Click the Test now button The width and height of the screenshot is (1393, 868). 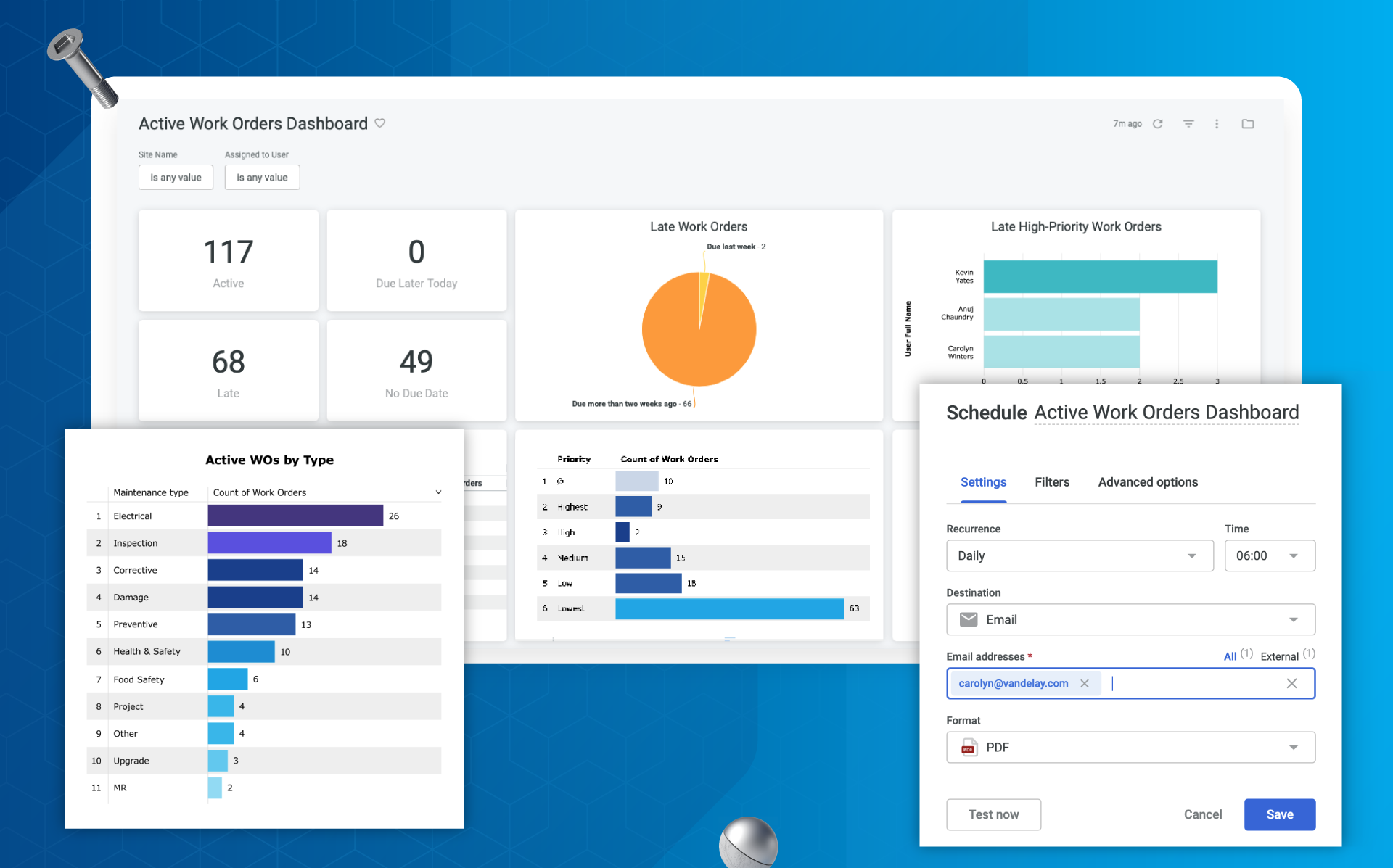click(x=993, y=814)
